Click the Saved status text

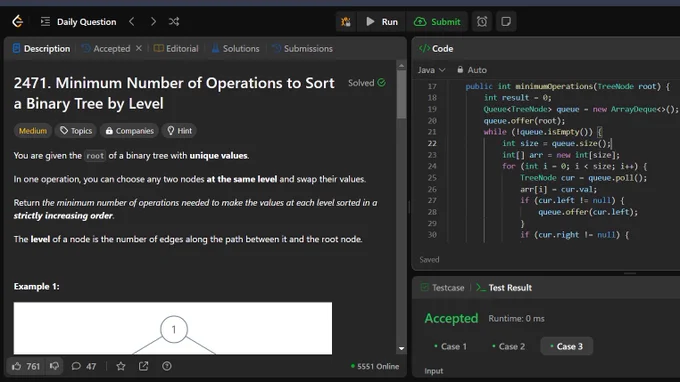coord(429,260)
